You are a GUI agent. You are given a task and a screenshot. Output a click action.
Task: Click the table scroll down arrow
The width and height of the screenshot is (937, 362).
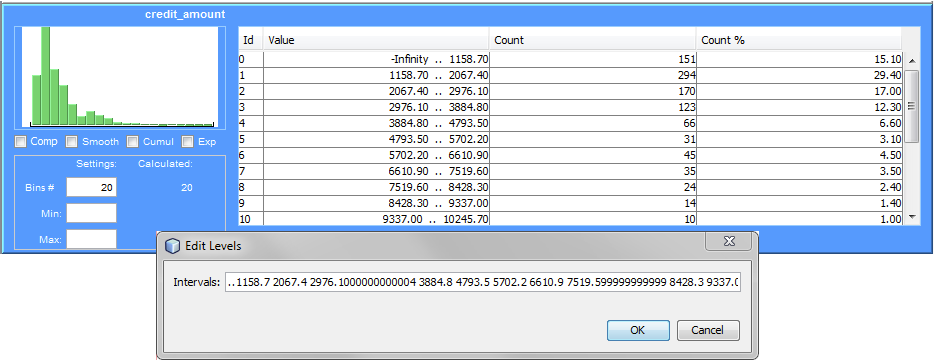pyautogui.click(x=912, y=217)
